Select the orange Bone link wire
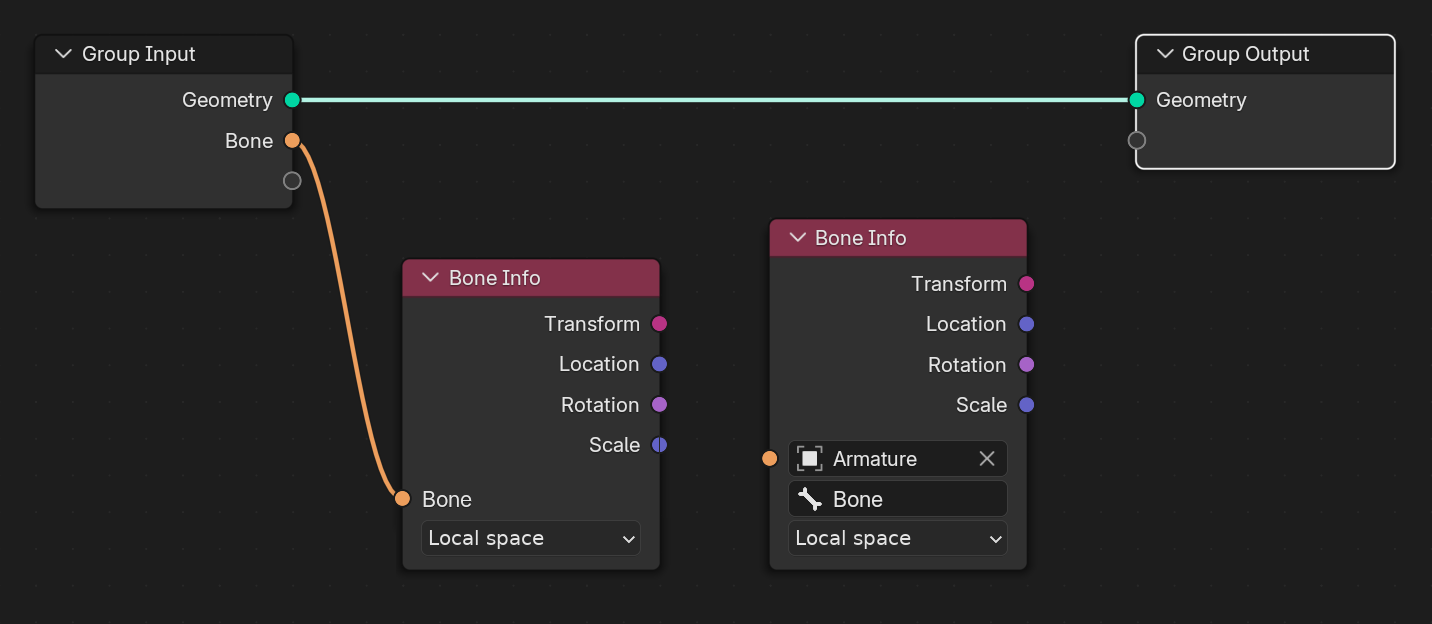This screenshot has height=624, width=1432. coord(349,320)
